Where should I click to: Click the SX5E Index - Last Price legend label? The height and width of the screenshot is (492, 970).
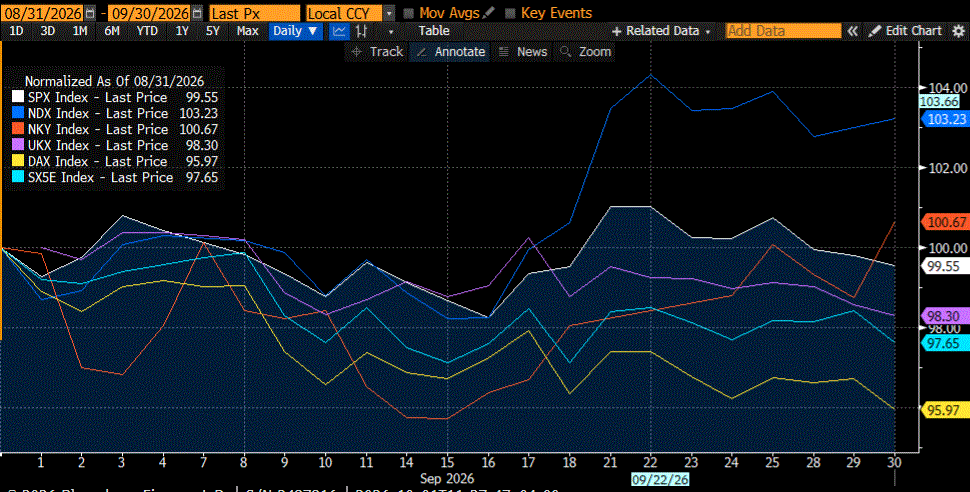[x=100, y=178]
